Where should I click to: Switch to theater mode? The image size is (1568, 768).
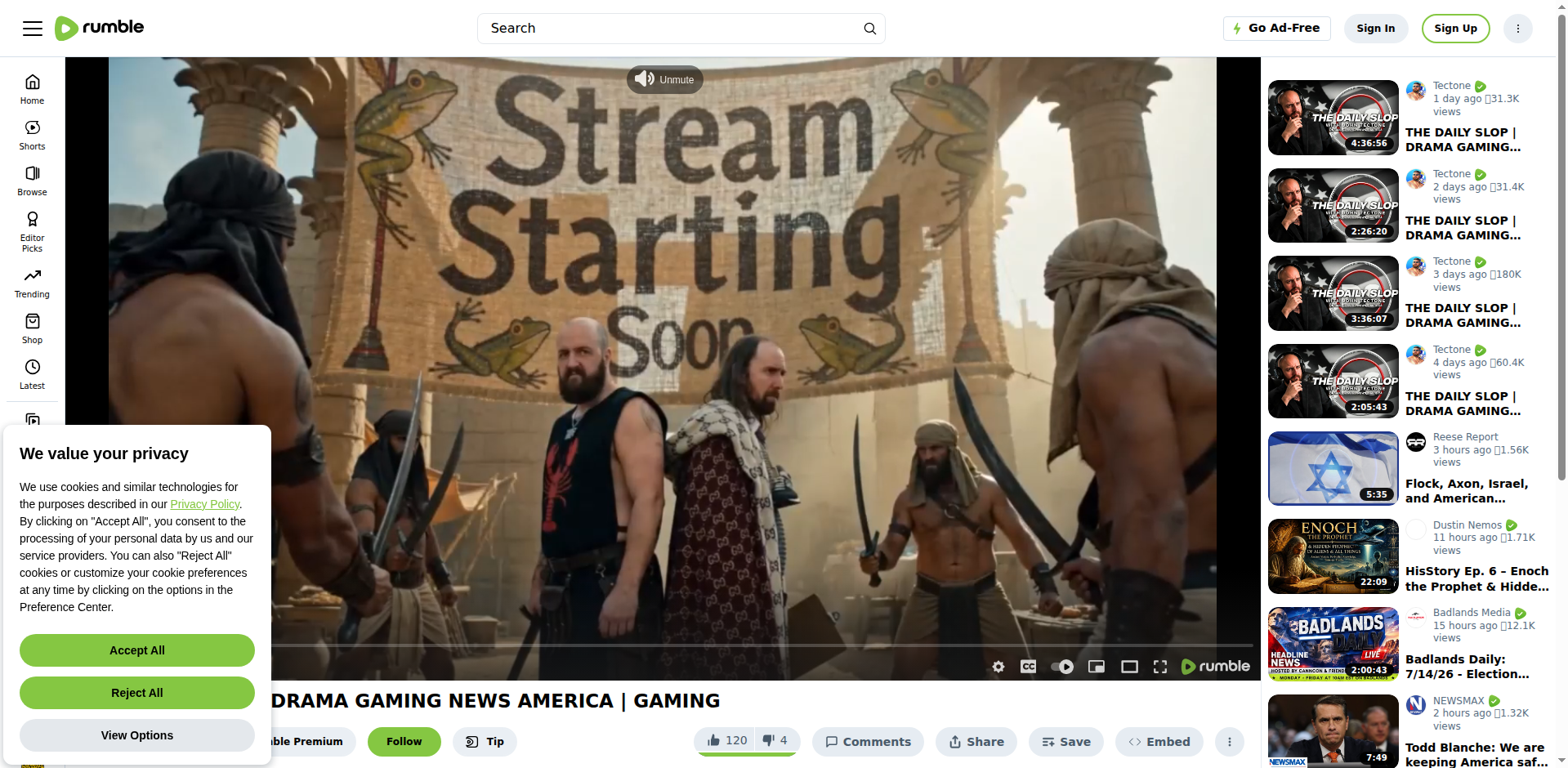click(1129, 667)
